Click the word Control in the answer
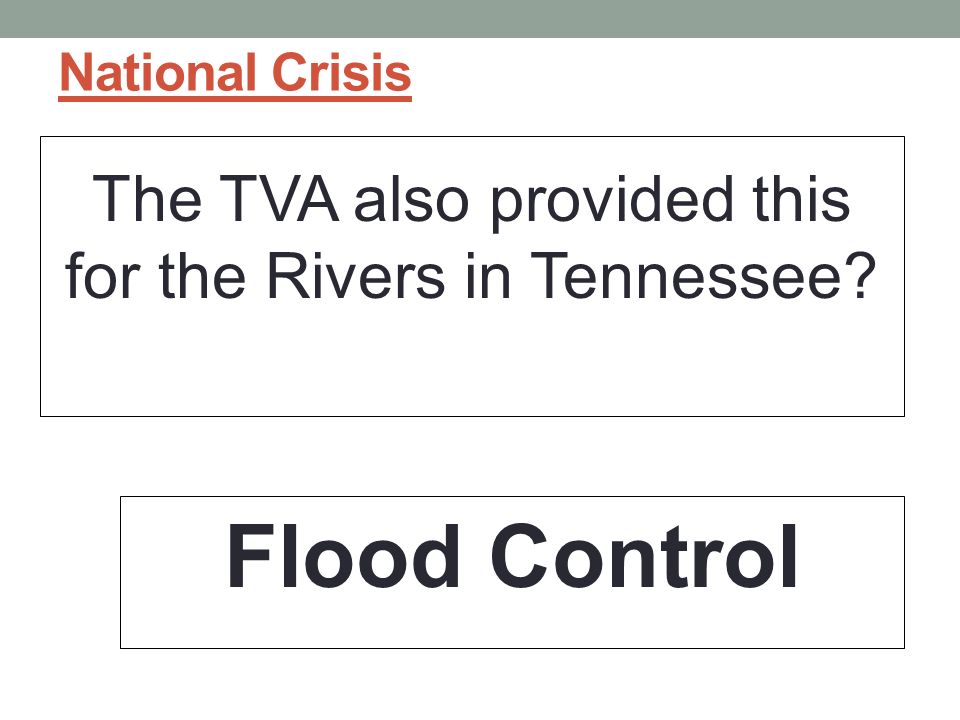 (643, 557)
